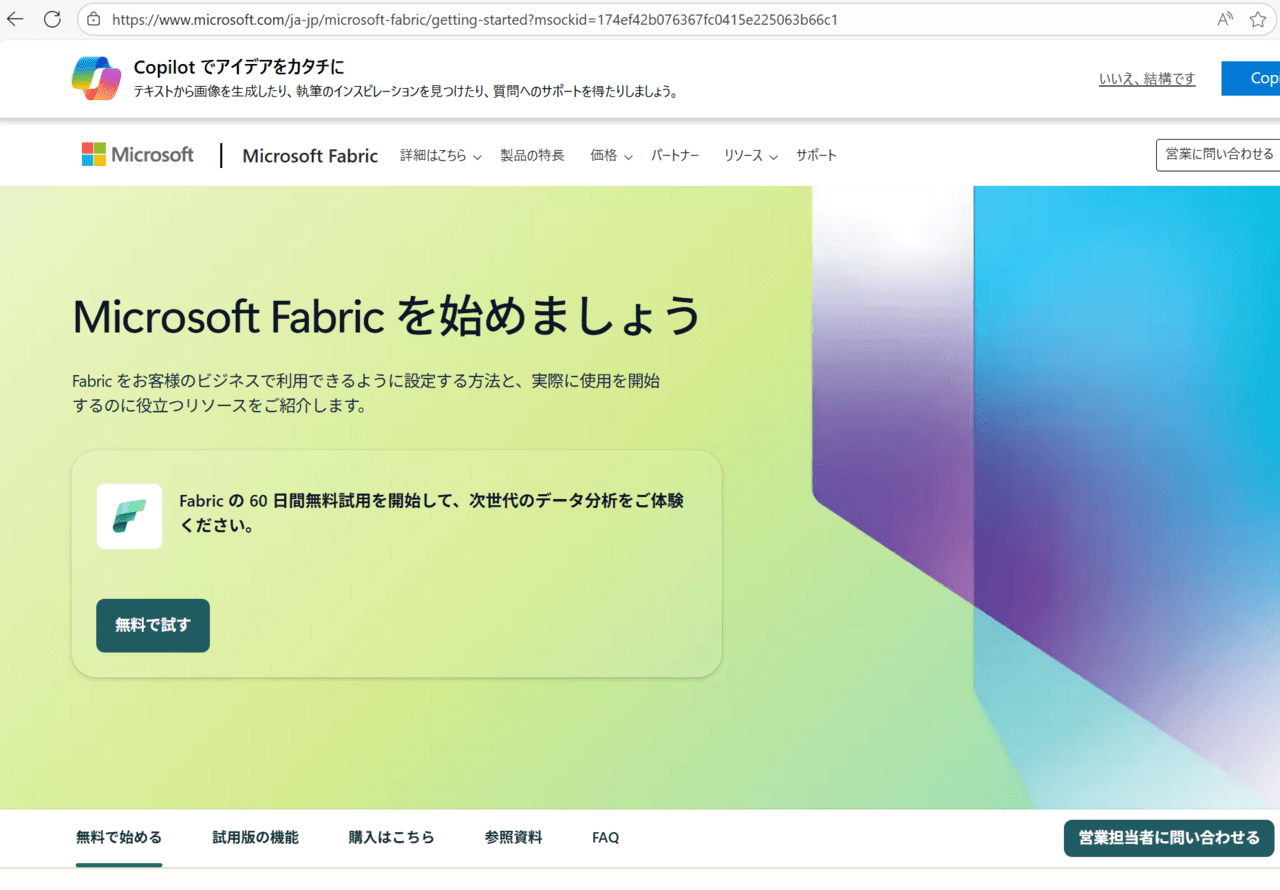The image size is (1280, 890).
Task: Click the Fabric product icon in the card
Action: coord(129,516)
